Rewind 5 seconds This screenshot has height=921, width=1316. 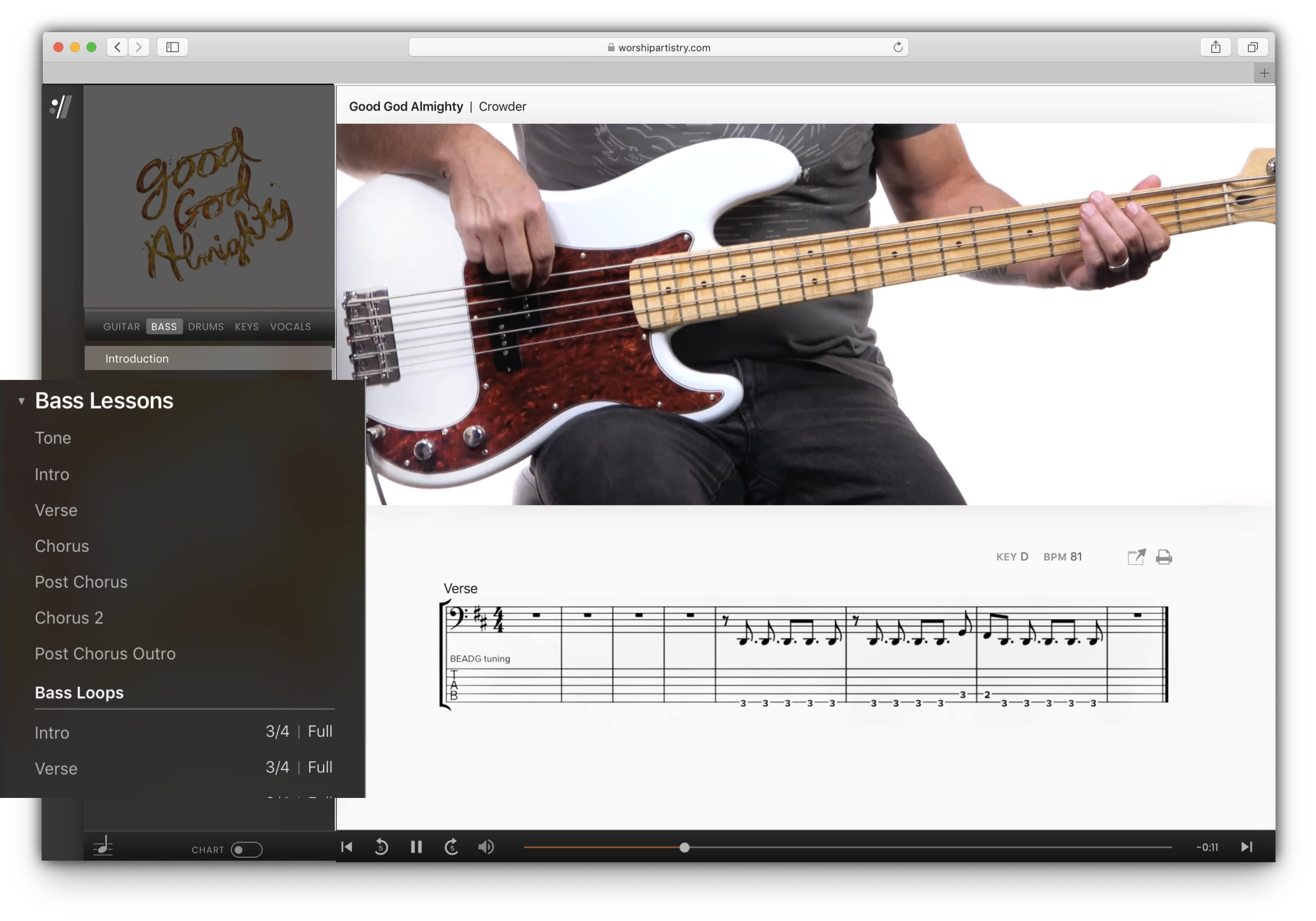(381, 847)
